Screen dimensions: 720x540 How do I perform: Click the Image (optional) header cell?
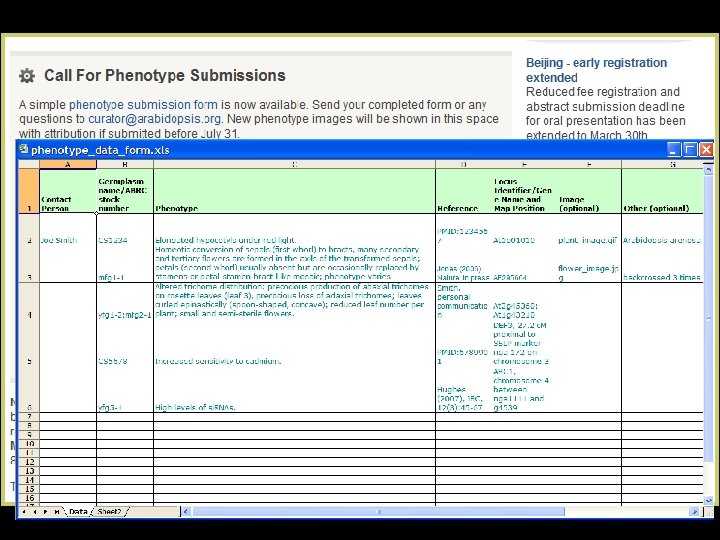[x=589, y=191]
